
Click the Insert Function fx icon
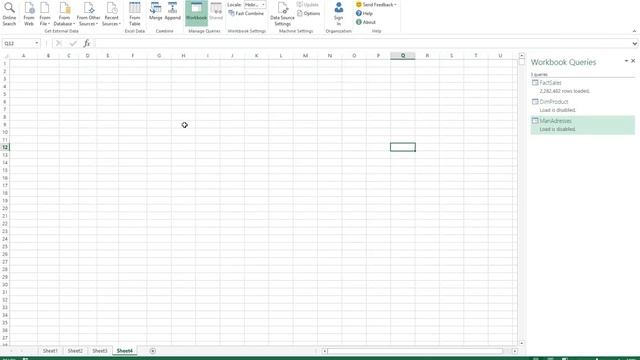pos(87,43)
